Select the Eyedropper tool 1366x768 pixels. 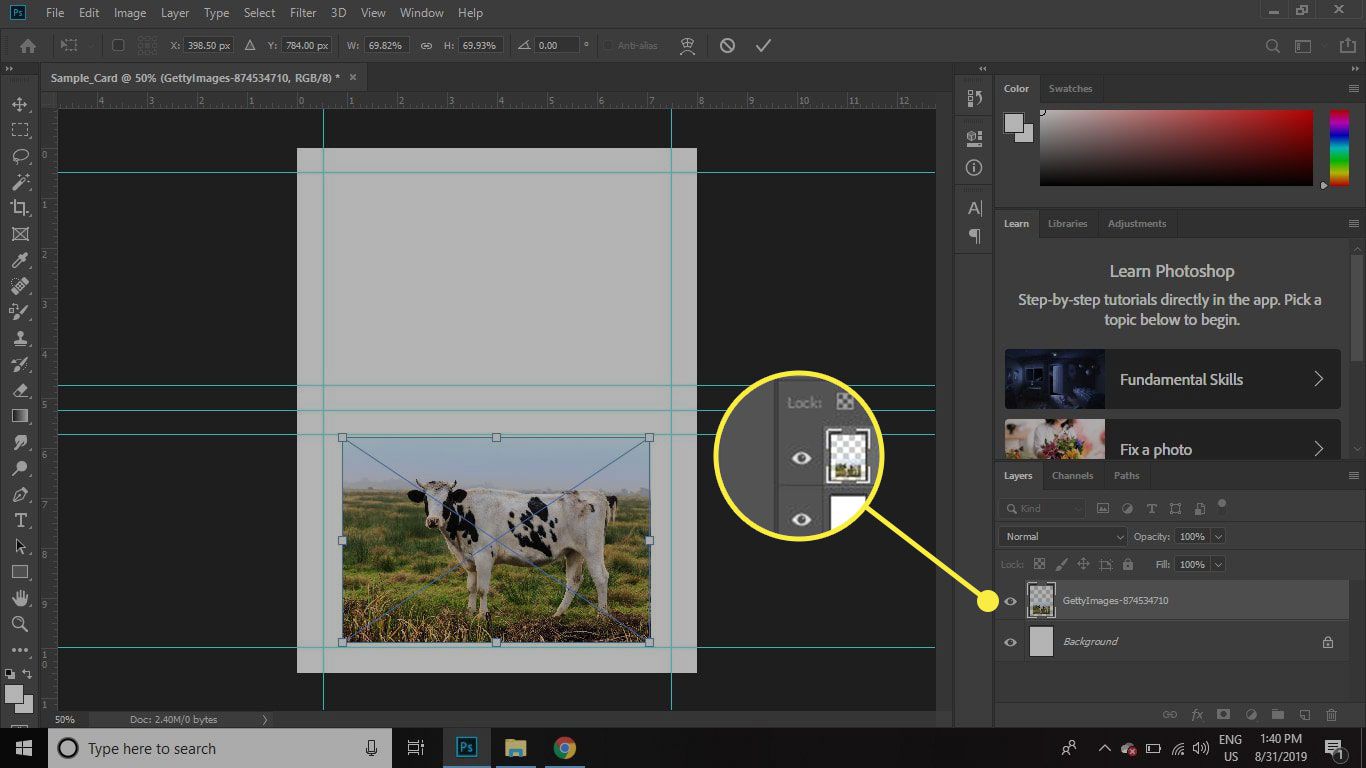coord(20,260)
